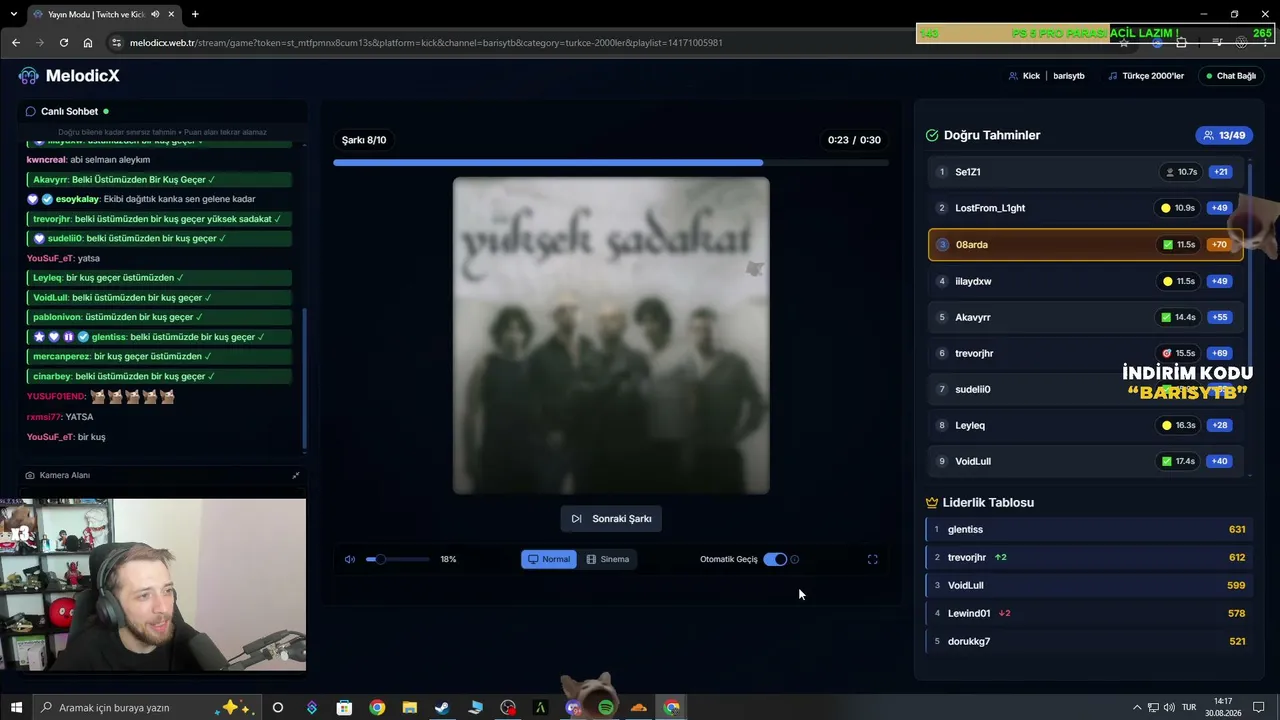This screenshot has width=1280, height=720.
Task: Enter fullscreen with the expand icon
Action: pyautogui.click(x=873, y=560)
